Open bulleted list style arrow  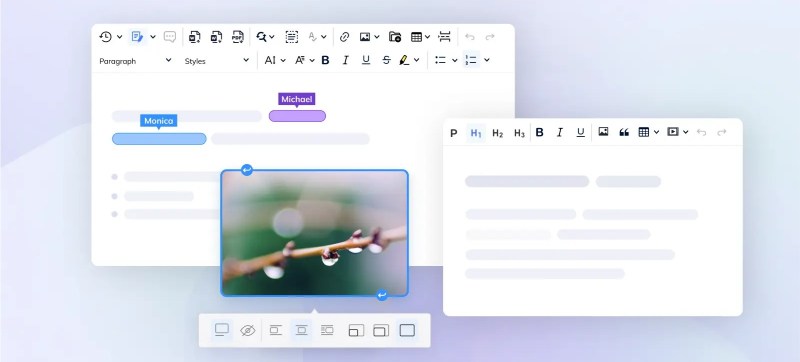(455, 60)
